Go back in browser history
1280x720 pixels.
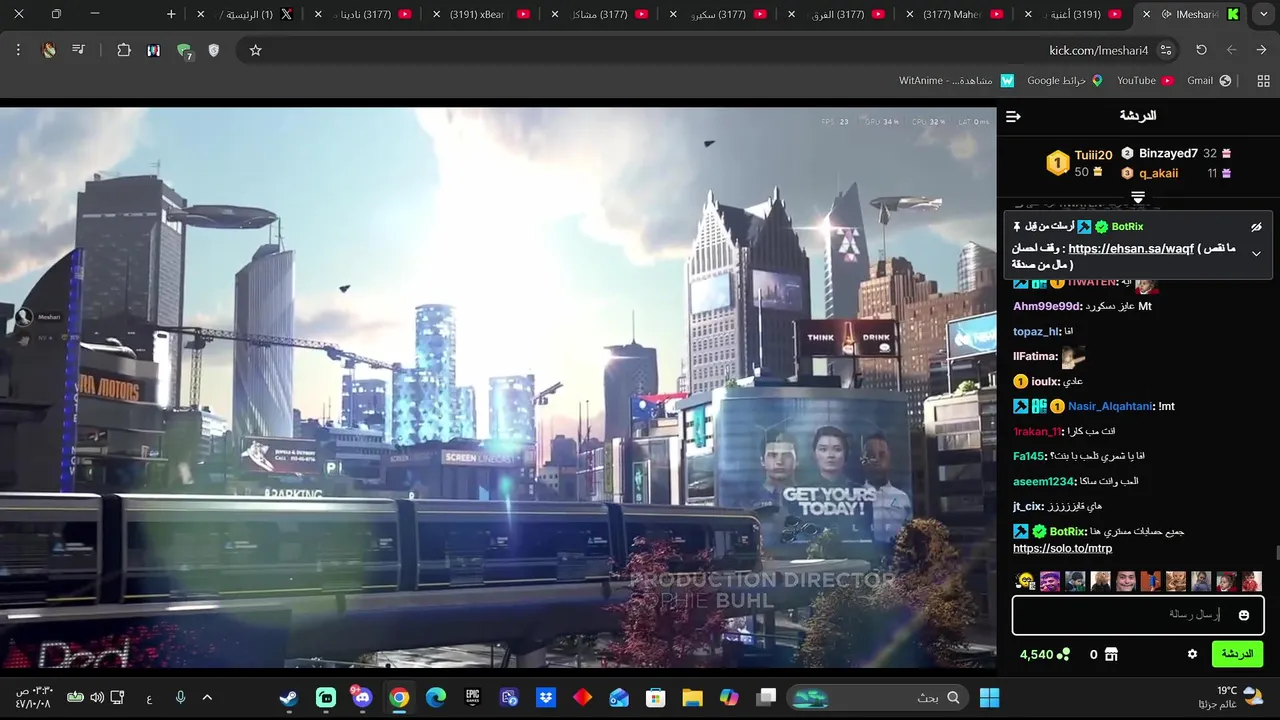click(1260, 50)
